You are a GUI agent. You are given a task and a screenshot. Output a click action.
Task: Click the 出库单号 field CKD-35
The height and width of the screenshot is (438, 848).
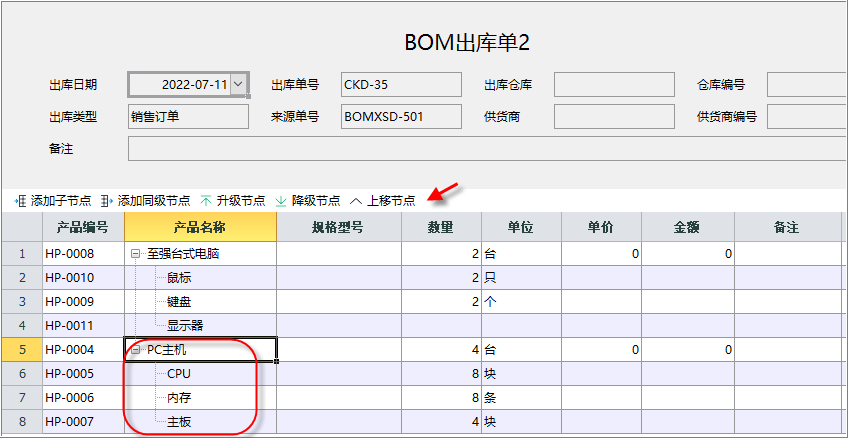(x=401, y=85)
